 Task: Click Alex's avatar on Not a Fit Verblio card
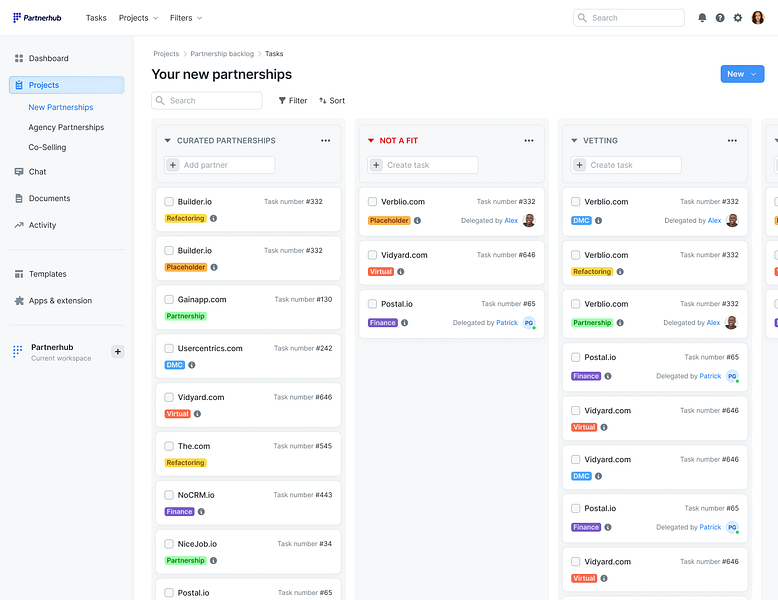coord(529,220)
